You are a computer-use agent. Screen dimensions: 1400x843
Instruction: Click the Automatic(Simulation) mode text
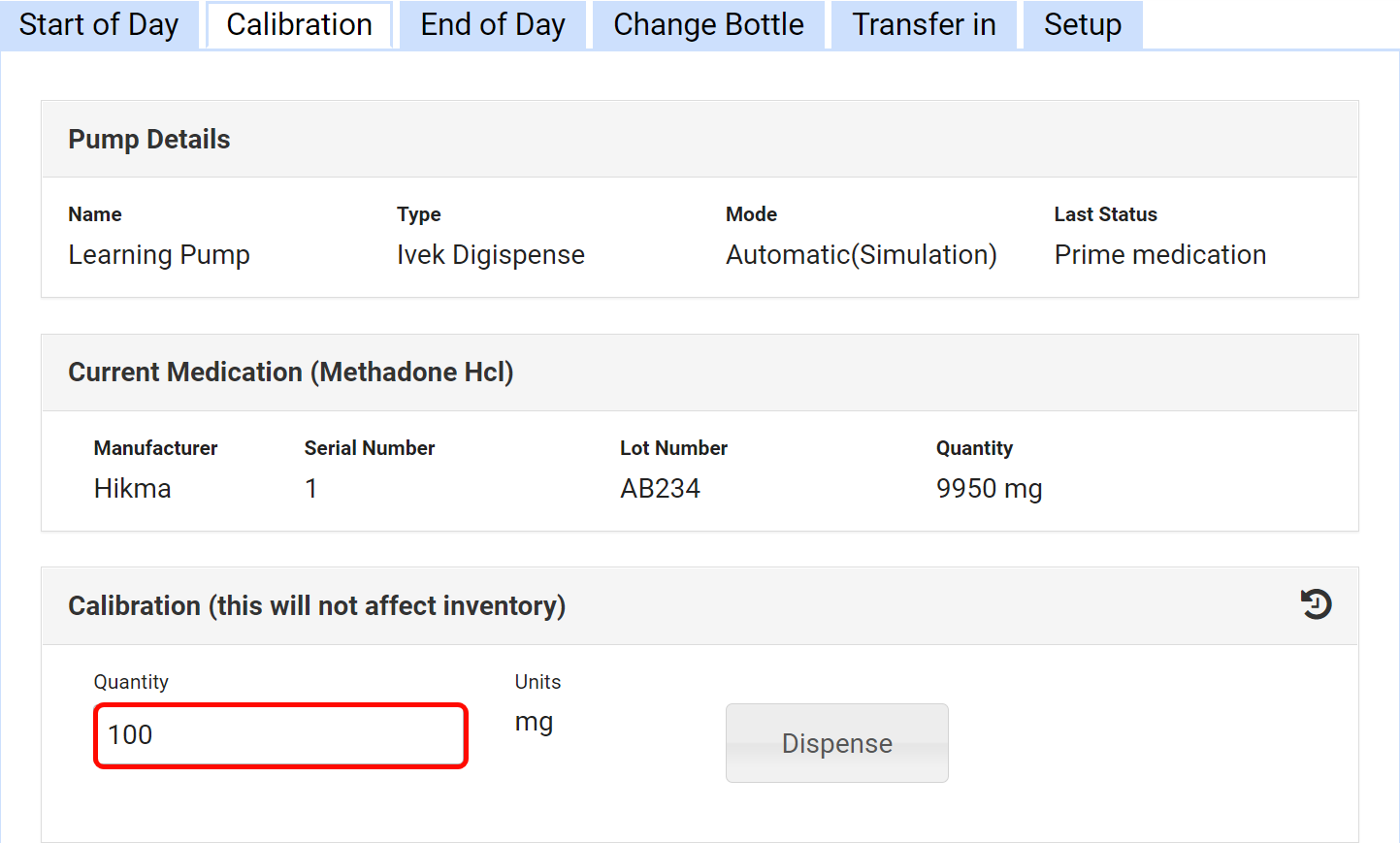861,255
